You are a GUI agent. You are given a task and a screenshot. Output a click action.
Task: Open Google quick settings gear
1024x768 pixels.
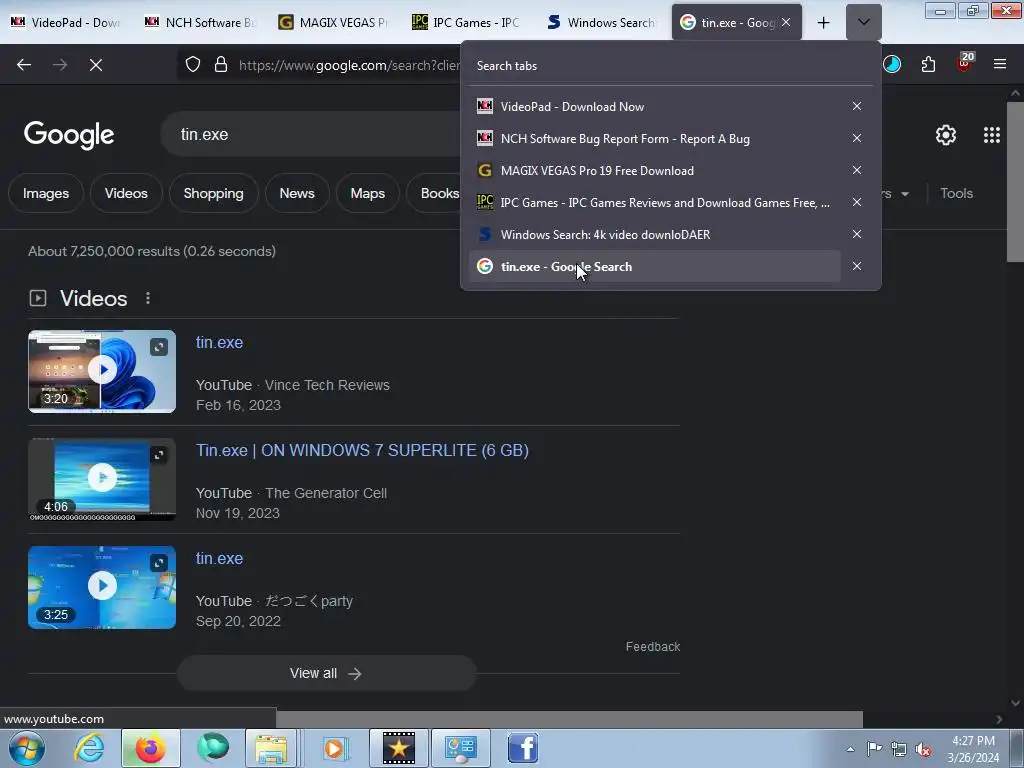(946, 135)
